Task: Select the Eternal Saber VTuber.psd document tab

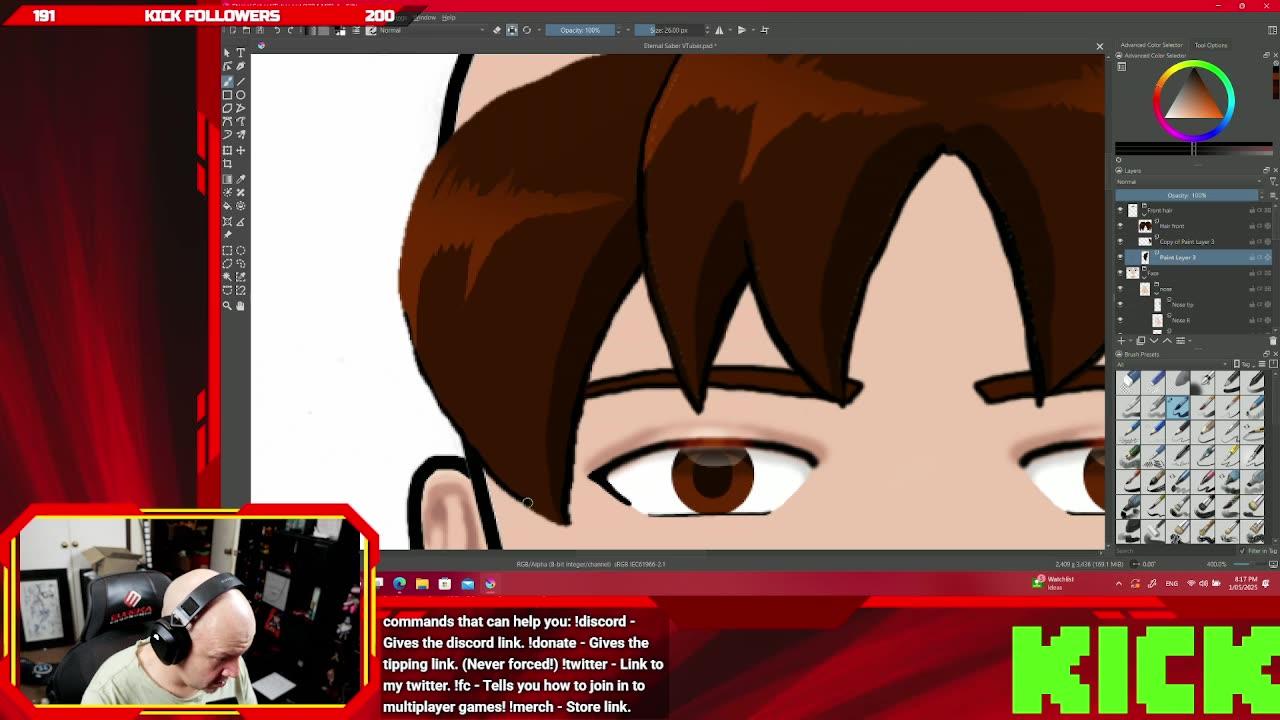Action: (679, 46)
